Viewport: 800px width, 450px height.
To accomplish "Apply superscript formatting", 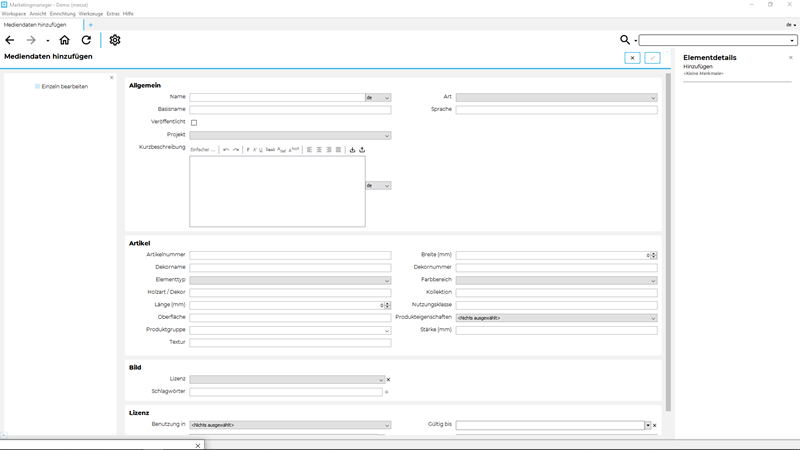I will pos(294,149).
